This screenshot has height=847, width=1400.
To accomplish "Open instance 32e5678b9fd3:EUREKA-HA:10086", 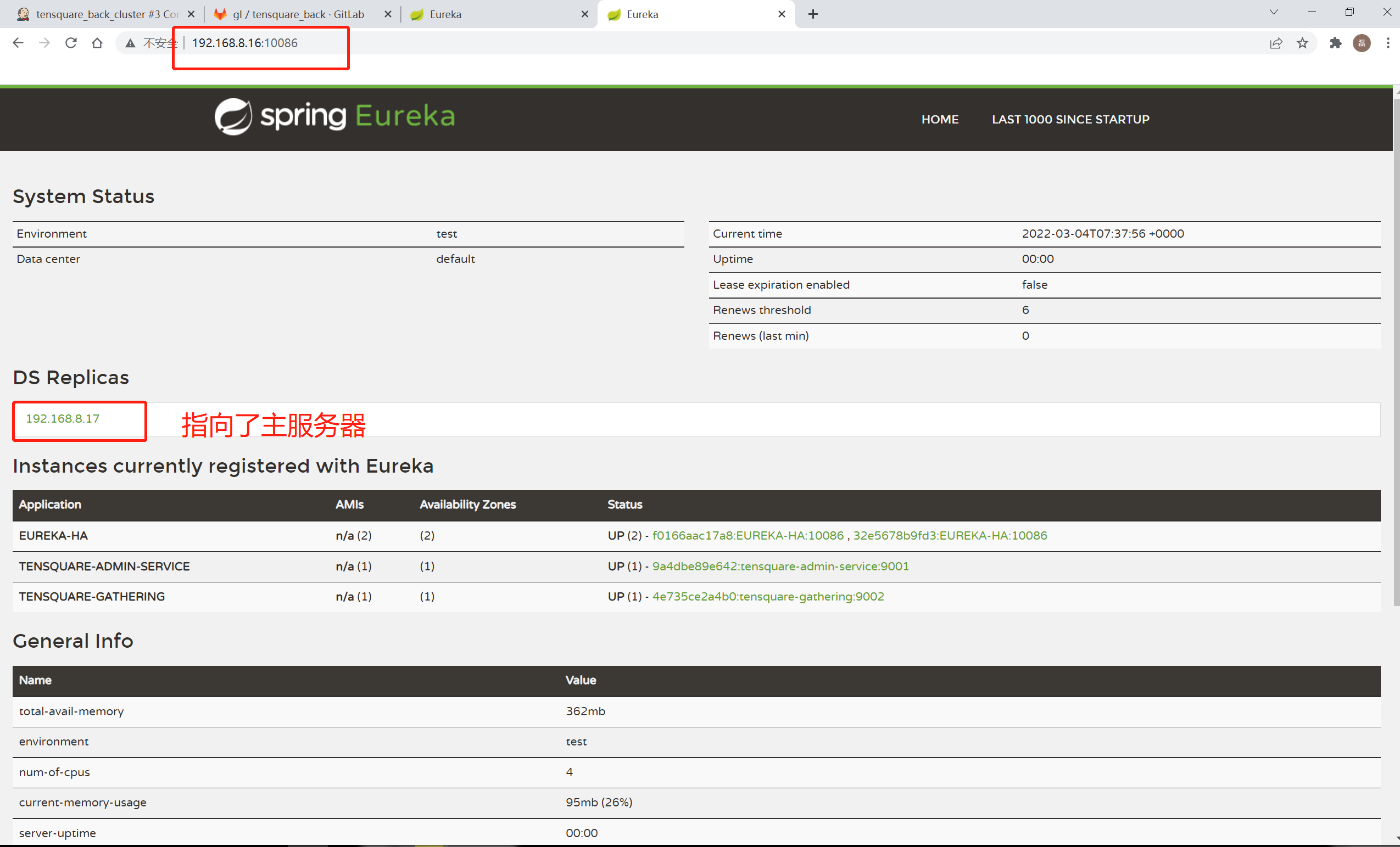I will [950, 535].
